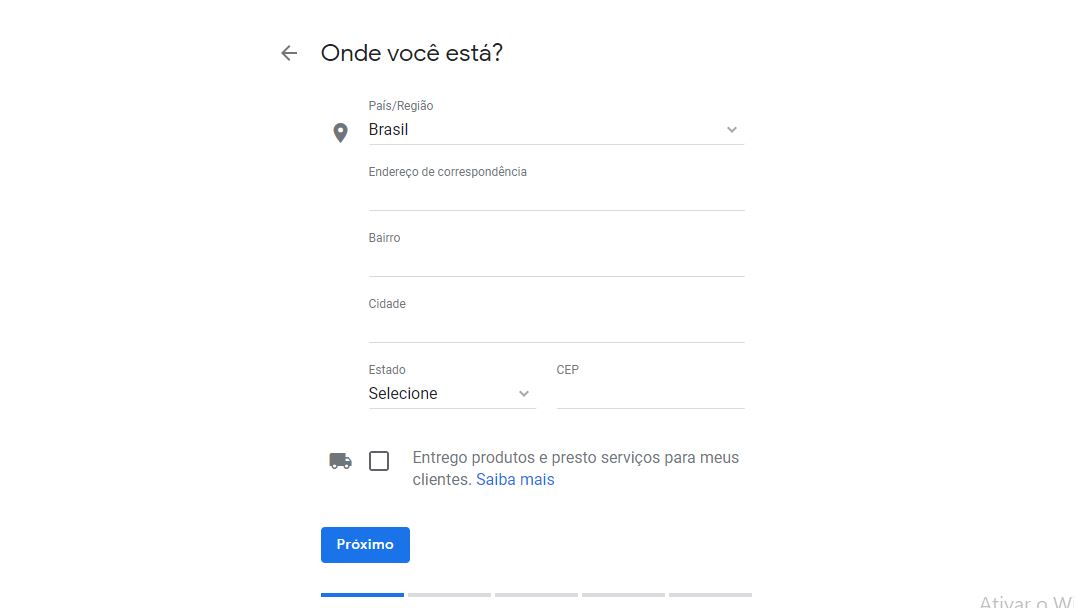
Task: Click the País/Região dropdown chevron arrow
Action: coord(731,130)
